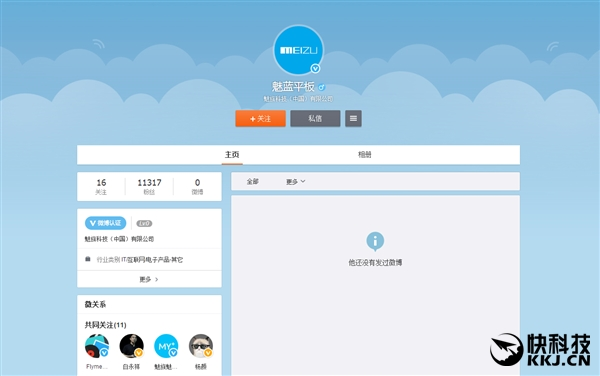Open 共同关注(11) mutual follows list
Viewport: 600px width, 376px height.
pos(106,325)
